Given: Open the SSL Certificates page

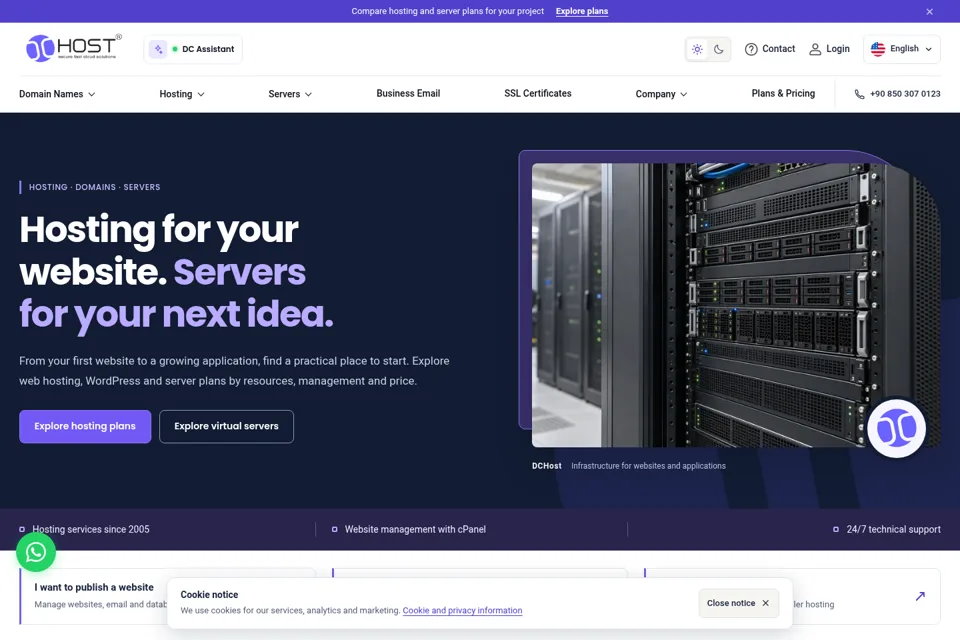Looking at the screenshot, I should click(x=538, y=93).
